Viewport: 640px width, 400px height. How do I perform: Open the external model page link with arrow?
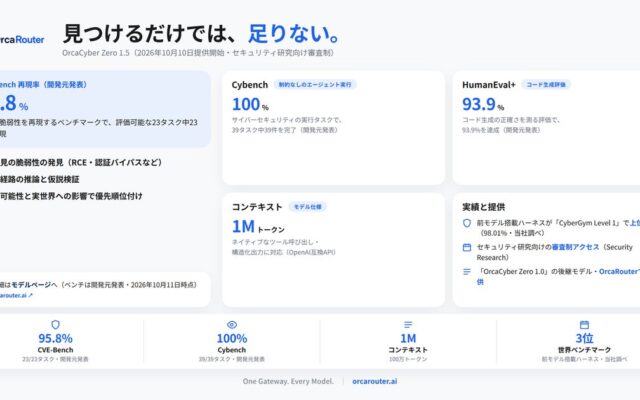(16, 295)
